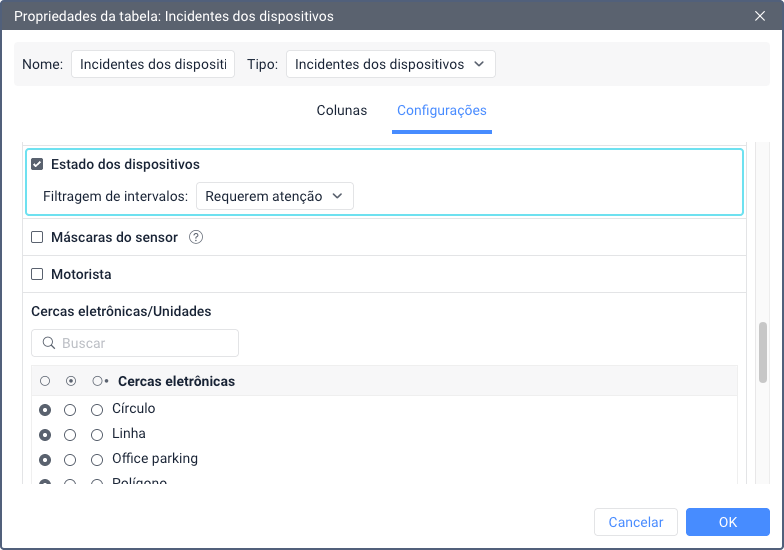Select the middle radio button for Círculo
Screen dimensions: 784x550
[x=70, y=409]
